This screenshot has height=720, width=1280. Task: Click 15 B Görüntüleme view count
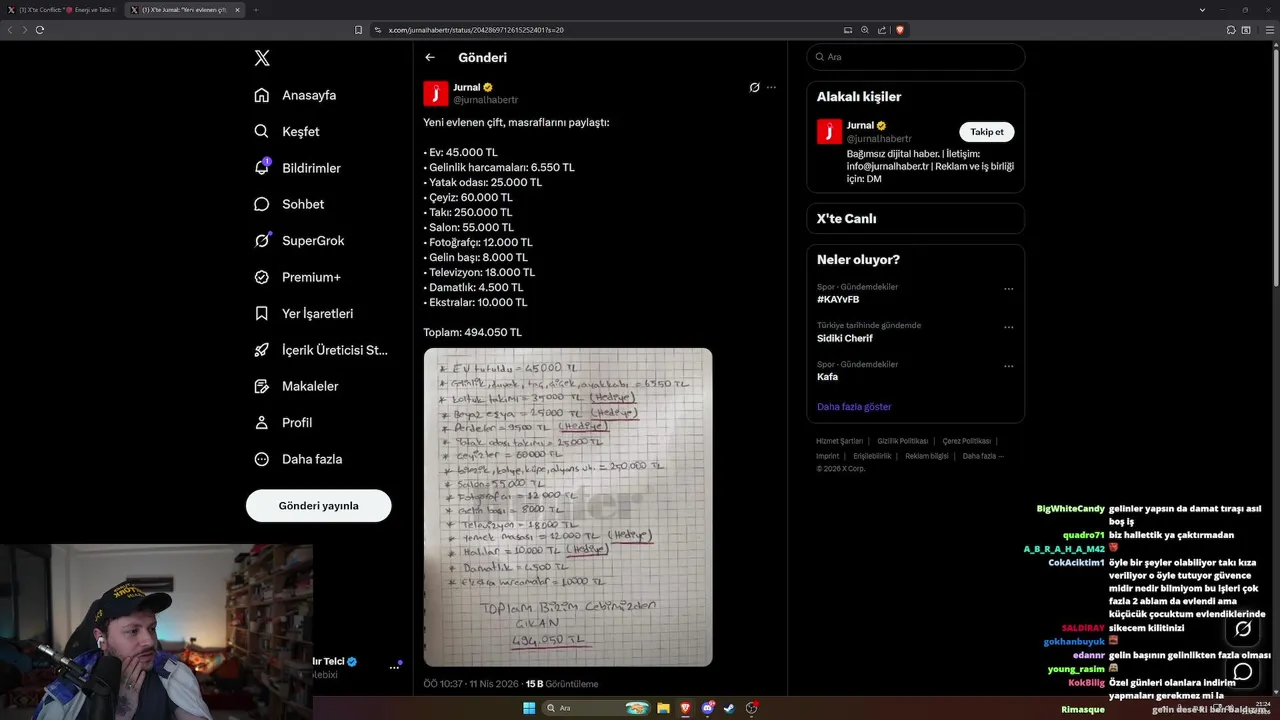[x=562, y=684]
